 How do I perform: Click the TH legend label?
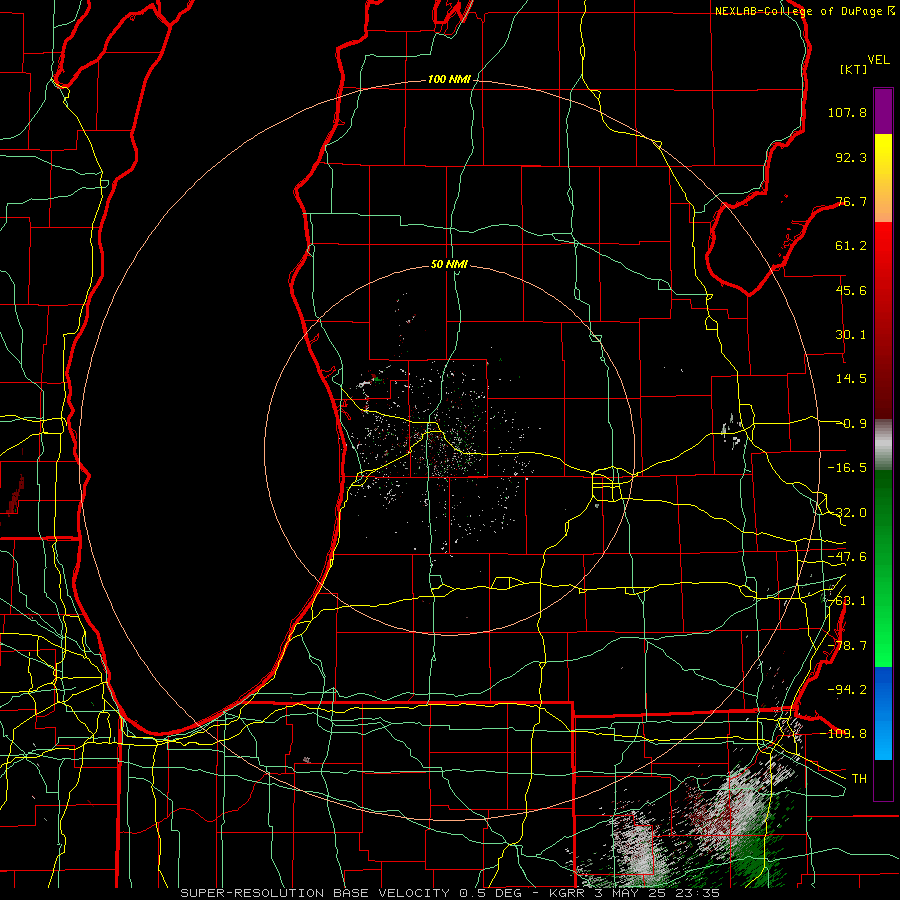[x=859, y=778]
